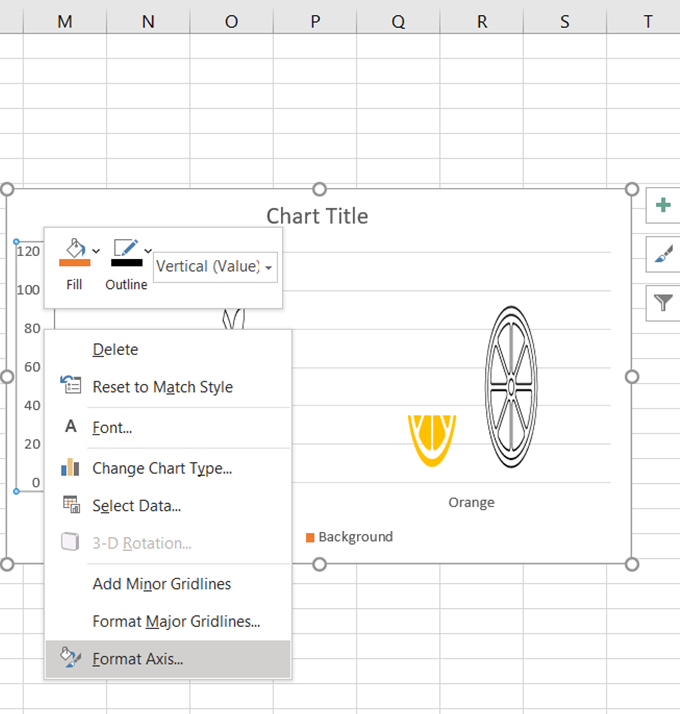Select column M header
680x714 pixels.
tap(65, 21)
